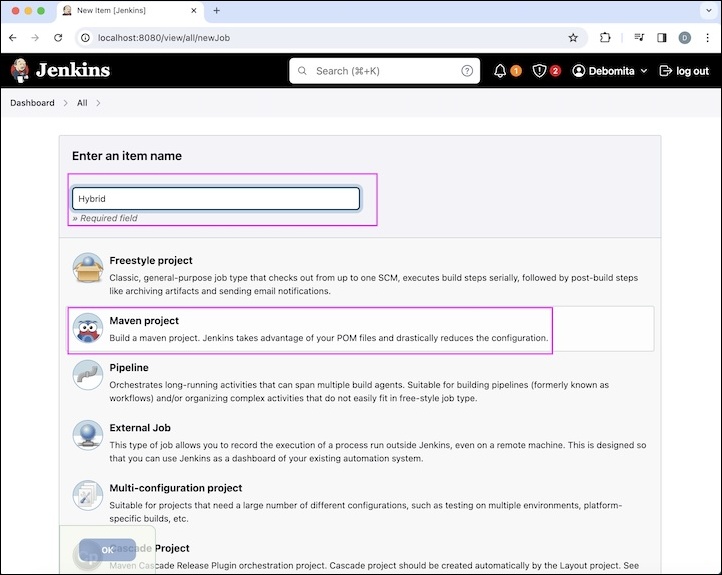Select the Multi-configuration project icon
The width and height of the screenshot is (722, 575).
coord(87,495)
